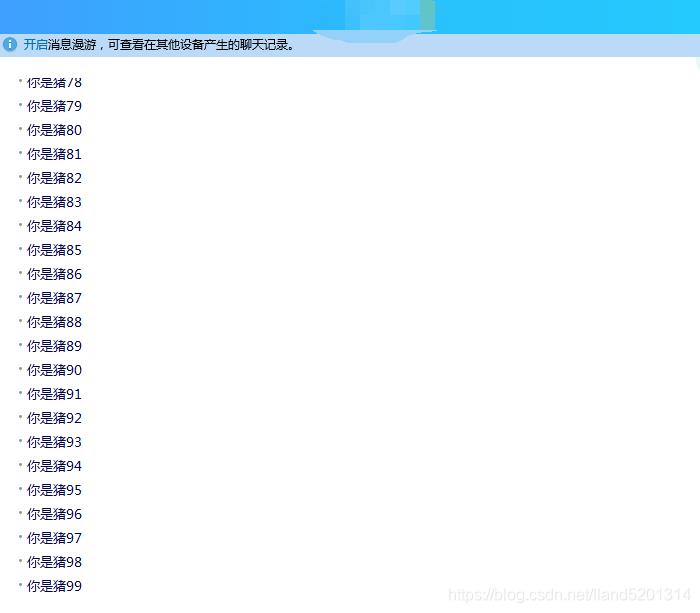Screen dimensions: 700x613
Task: Select the message 你是猪89
Action: (x=54, y=346)
